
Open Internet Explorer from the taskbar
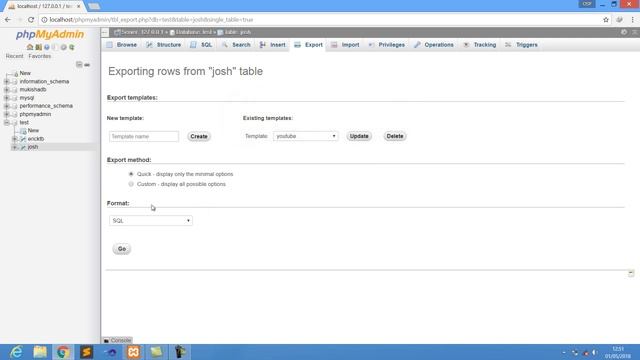(x=16, y=352)
